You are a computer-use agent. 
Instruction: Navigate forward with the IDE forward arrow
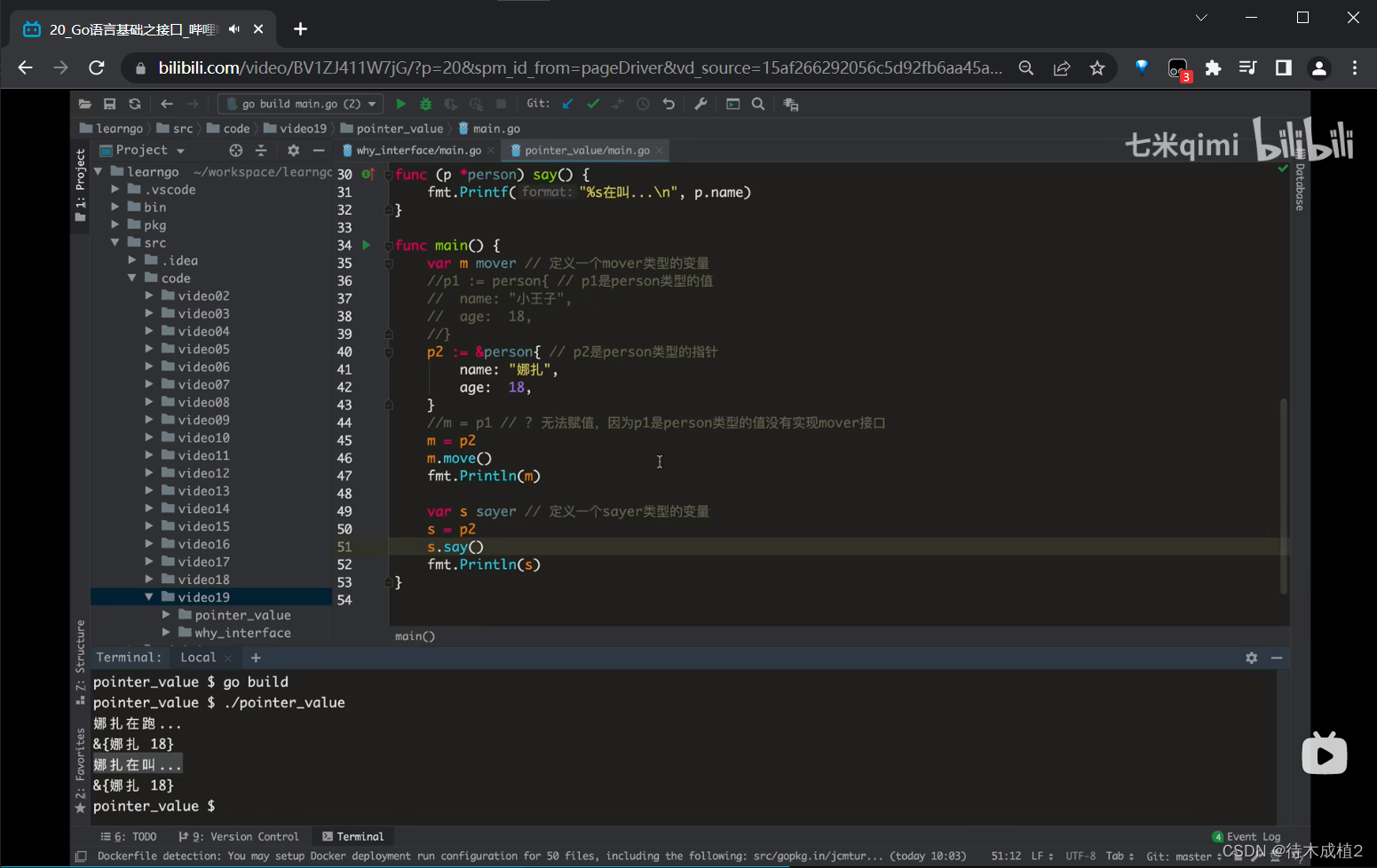pos(193,104)
